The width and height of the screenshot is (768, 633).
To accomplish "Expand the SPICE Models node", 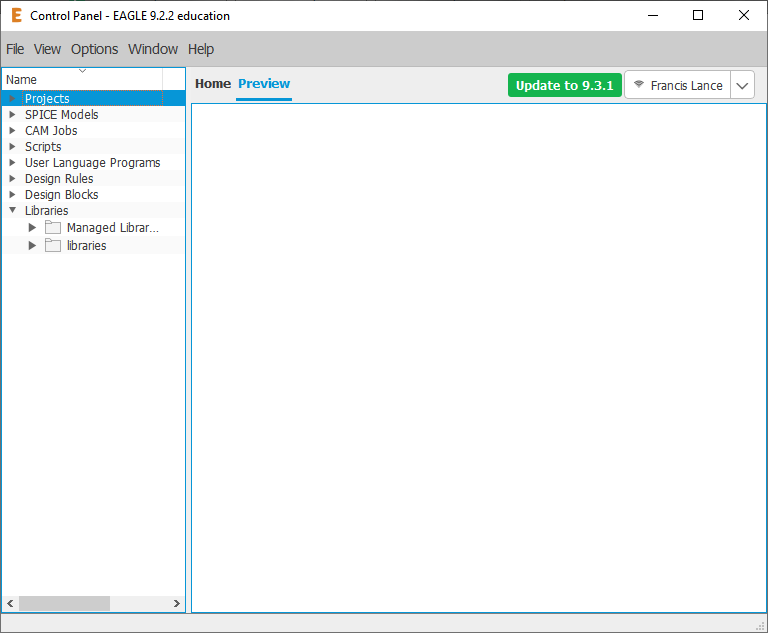I will coord(12,115).
